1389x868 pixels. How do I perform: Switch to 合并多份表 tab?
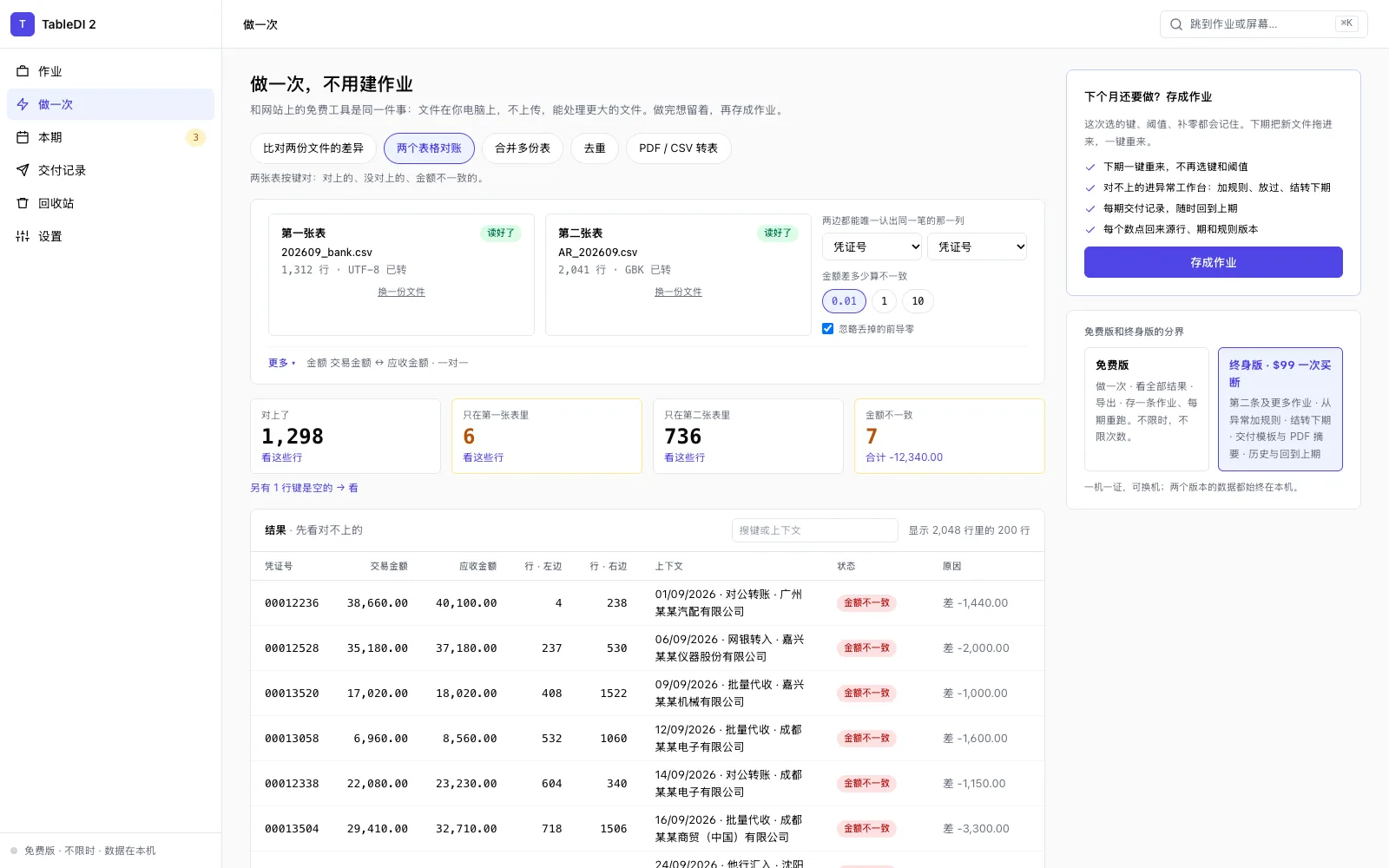pyautogui.click(x=523, y=148)
